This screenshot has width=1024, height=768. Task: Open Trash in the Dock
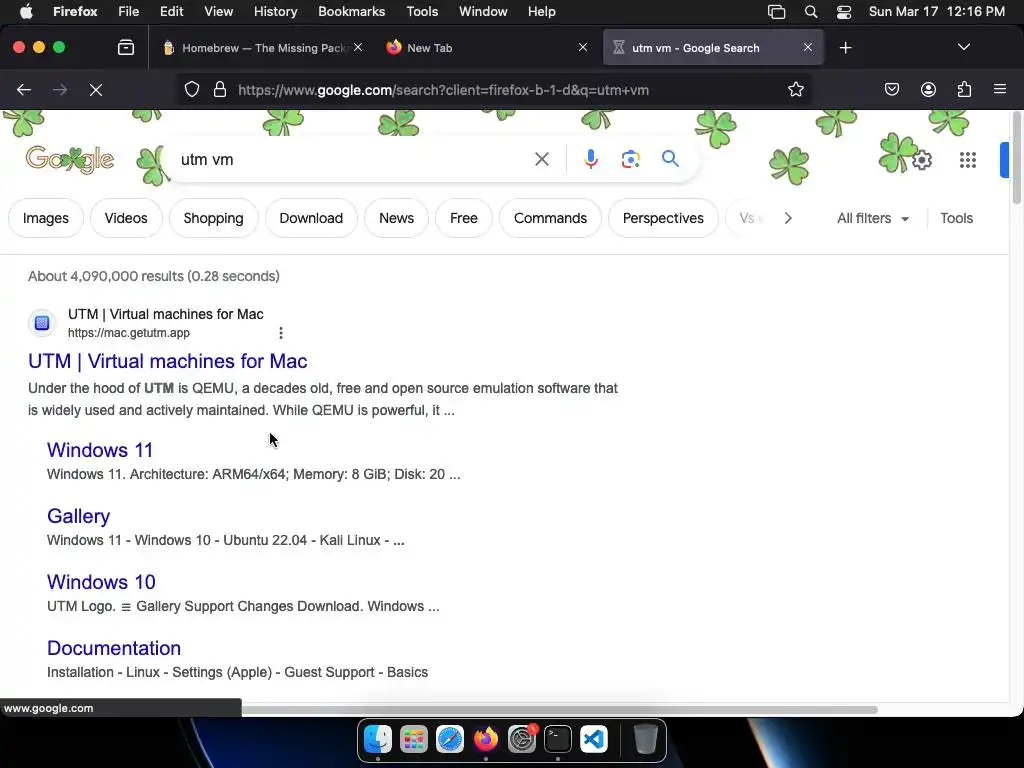(x=645, y=739)
